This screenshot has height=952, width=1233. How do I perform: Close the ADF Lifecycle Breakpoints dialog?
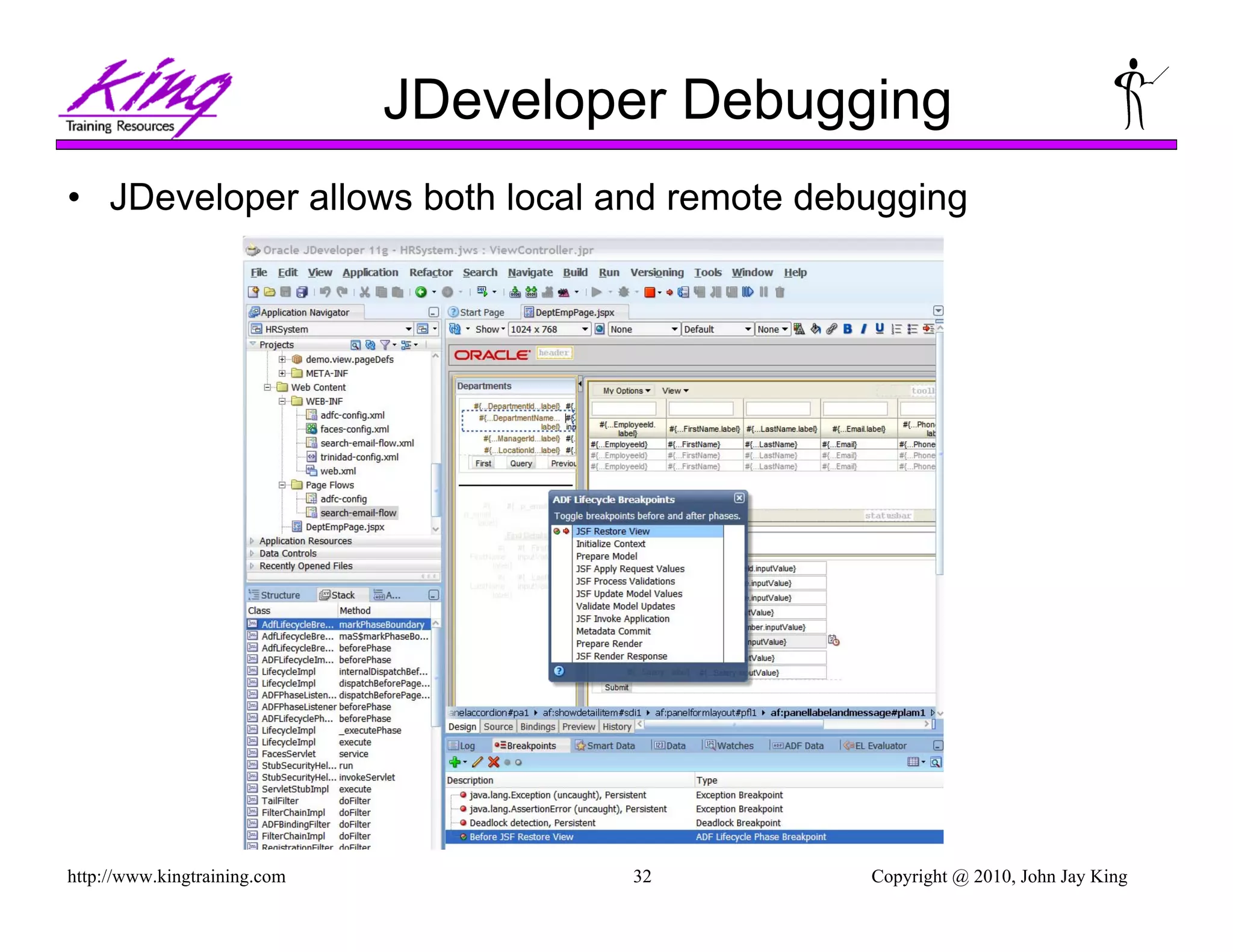(x=739, y=498)
